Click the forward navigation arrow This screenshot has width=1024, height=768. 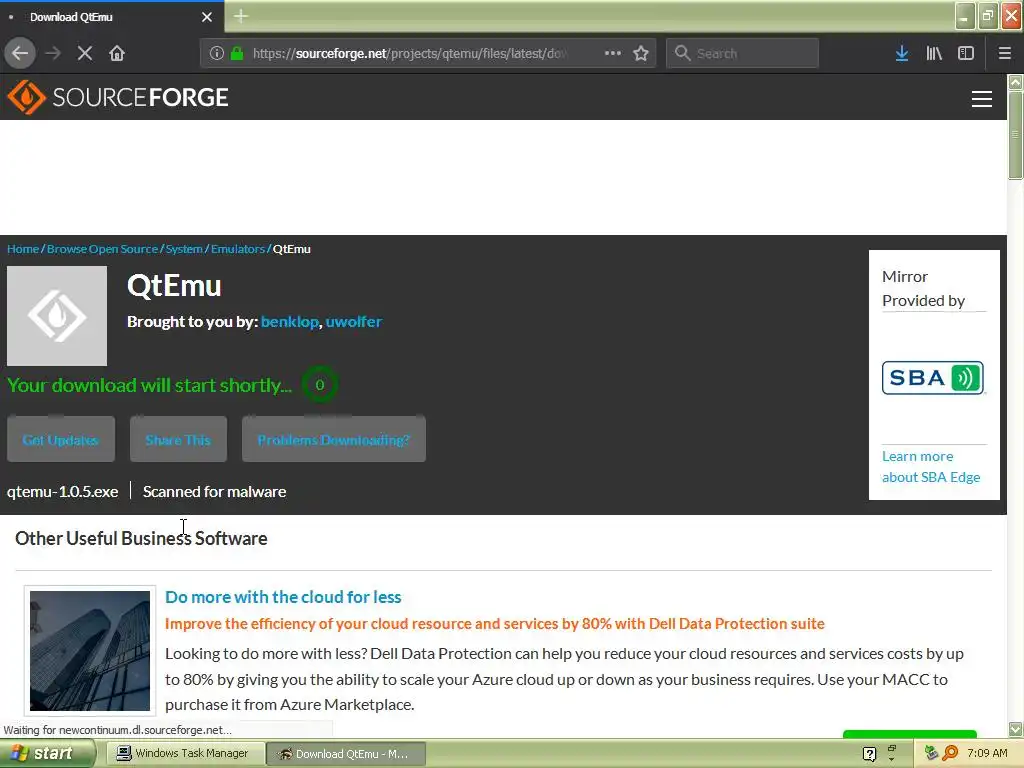(54, 53)
